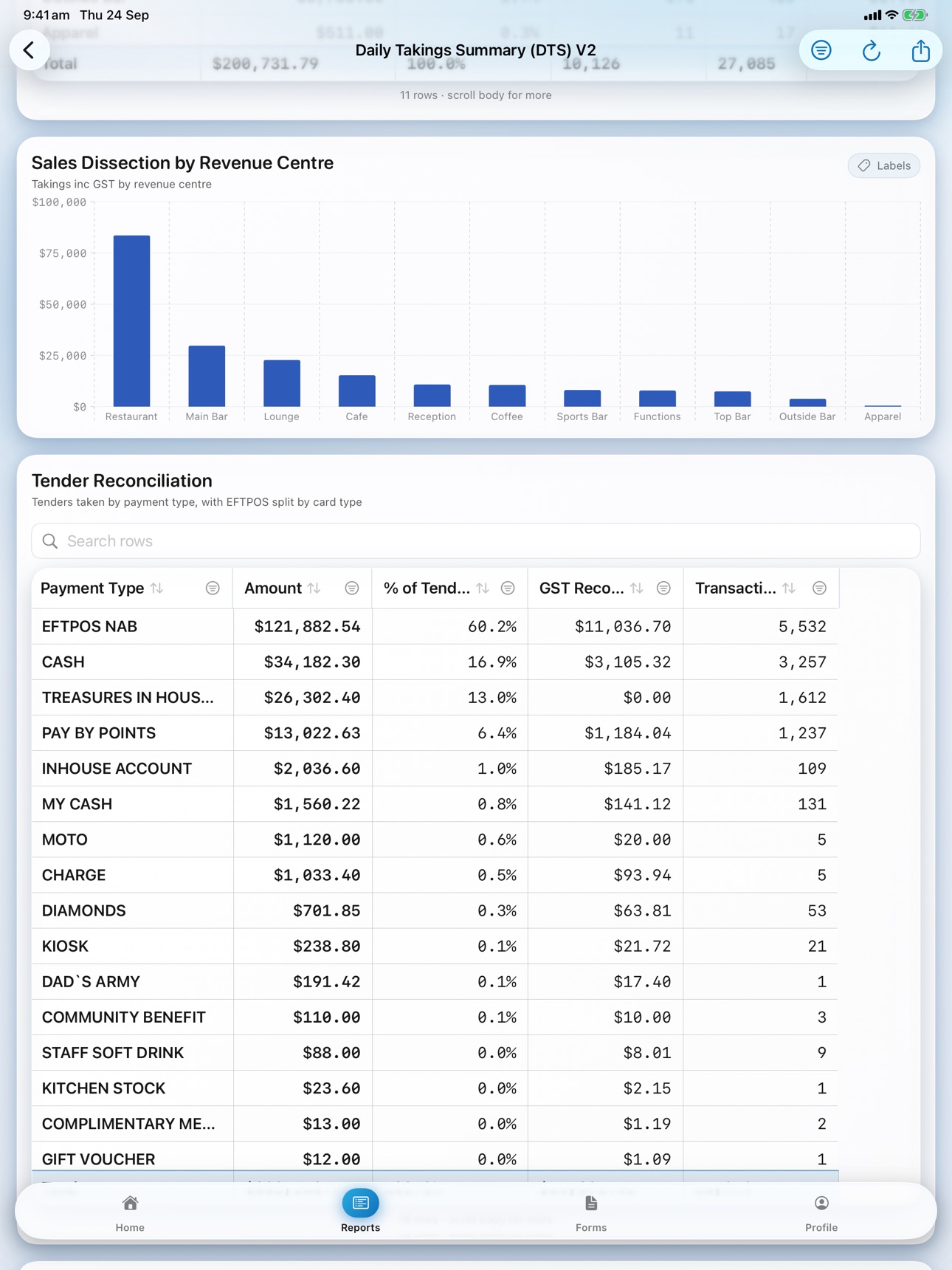Tap the Lounge bar in chart
Screen dimensions: 952x1270
pyautogui.click(x=282, y=383)
